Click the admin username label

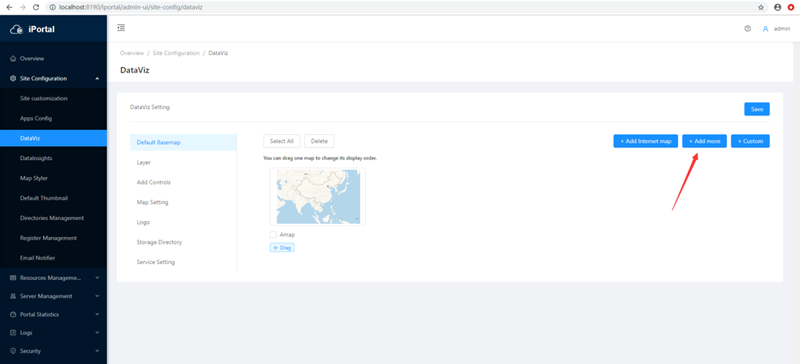click(782, 29)
